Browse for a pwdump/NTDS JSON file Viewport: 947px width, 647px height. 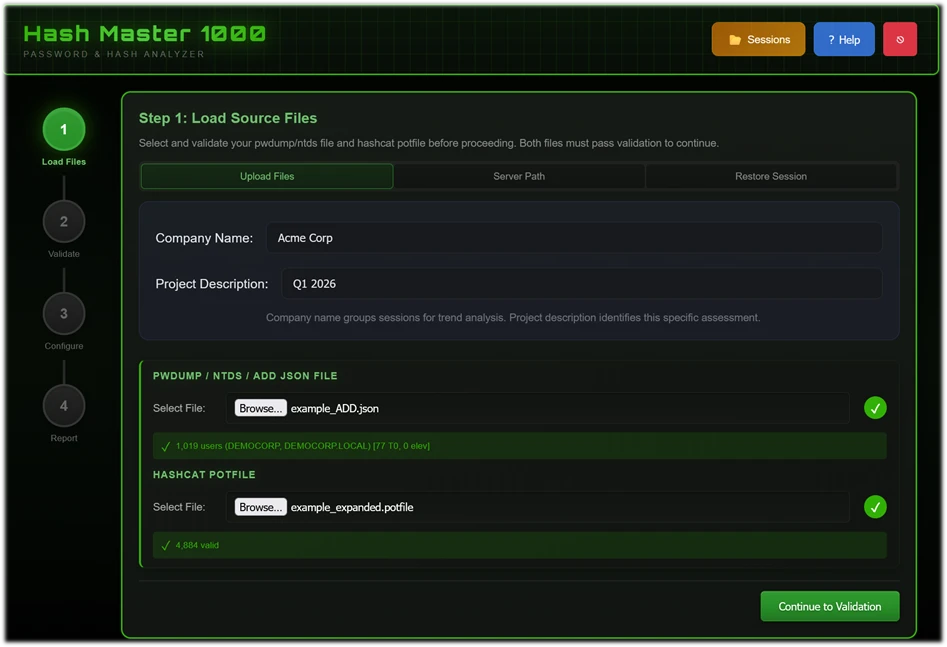pos(260,408)
